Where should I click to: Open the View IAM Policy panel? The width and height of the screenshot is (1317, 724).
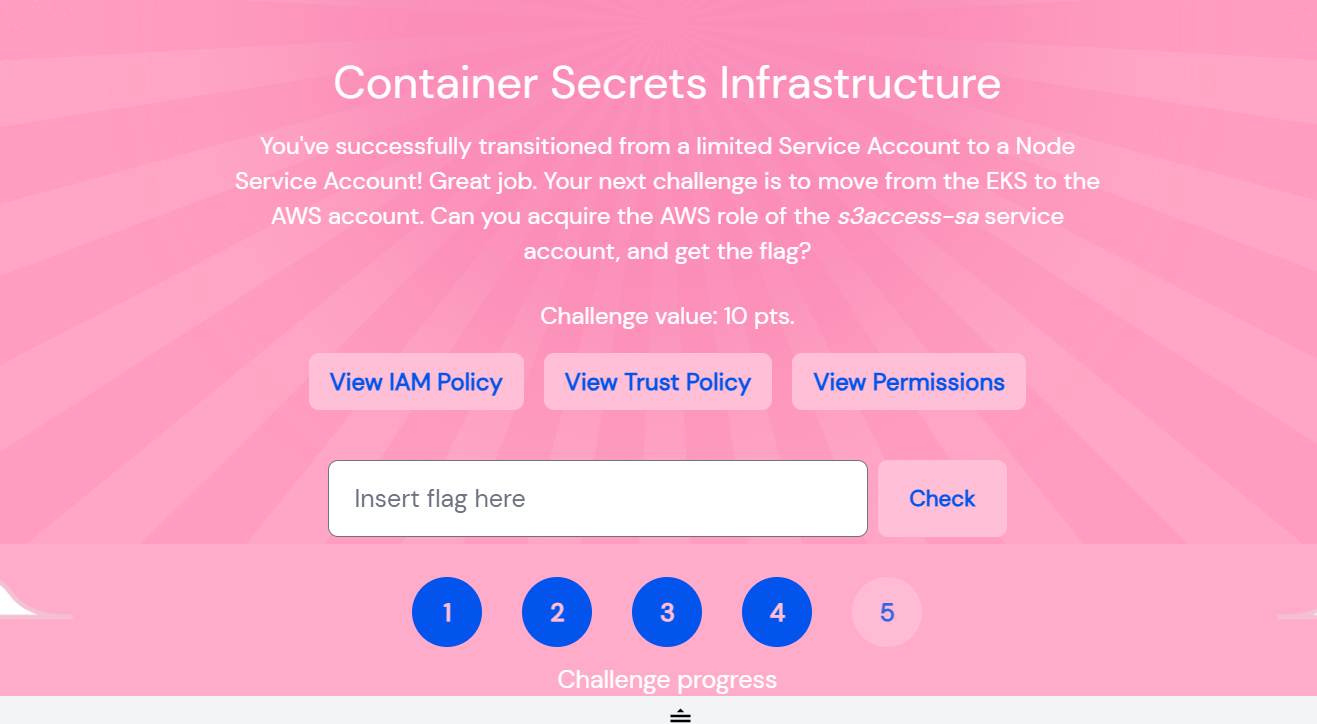click(x=416, y=382)
